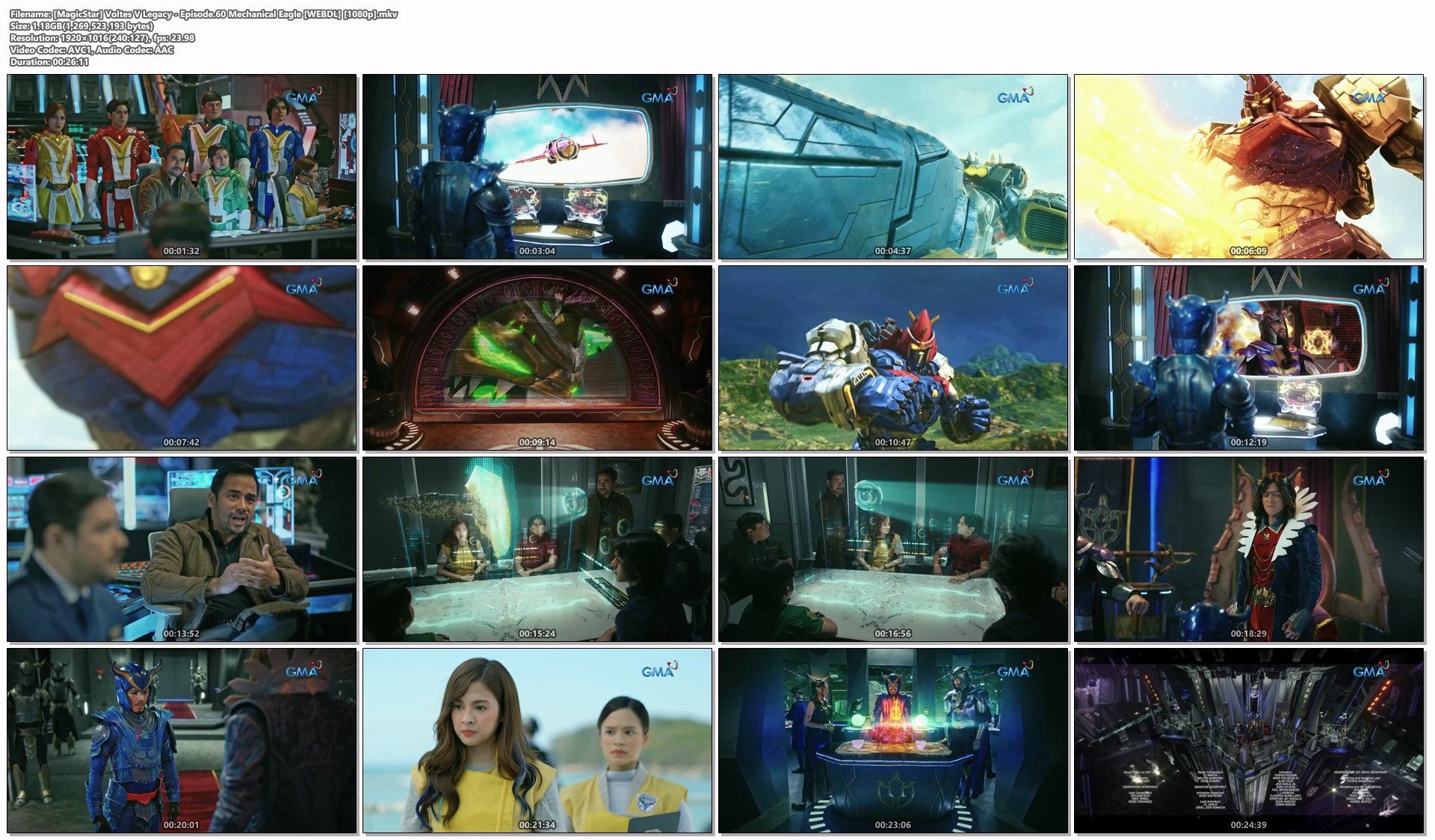The height and width of the screenshot is (840, 1435).
Task: Click the man talking frame at 00:13:52
Action: [182, 549]
